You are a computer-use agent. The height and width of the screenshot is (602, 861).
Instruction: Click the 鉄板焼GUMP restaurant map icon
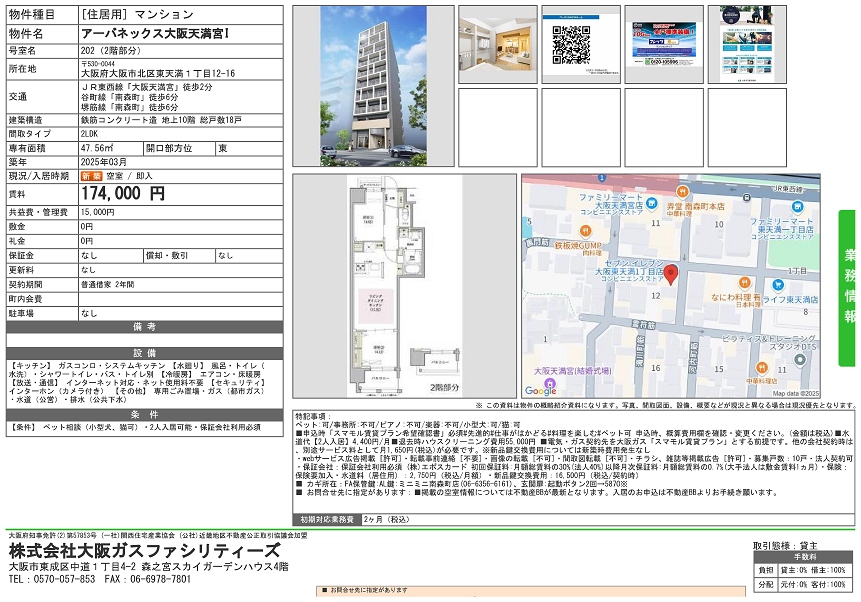[x=586, y=230]
